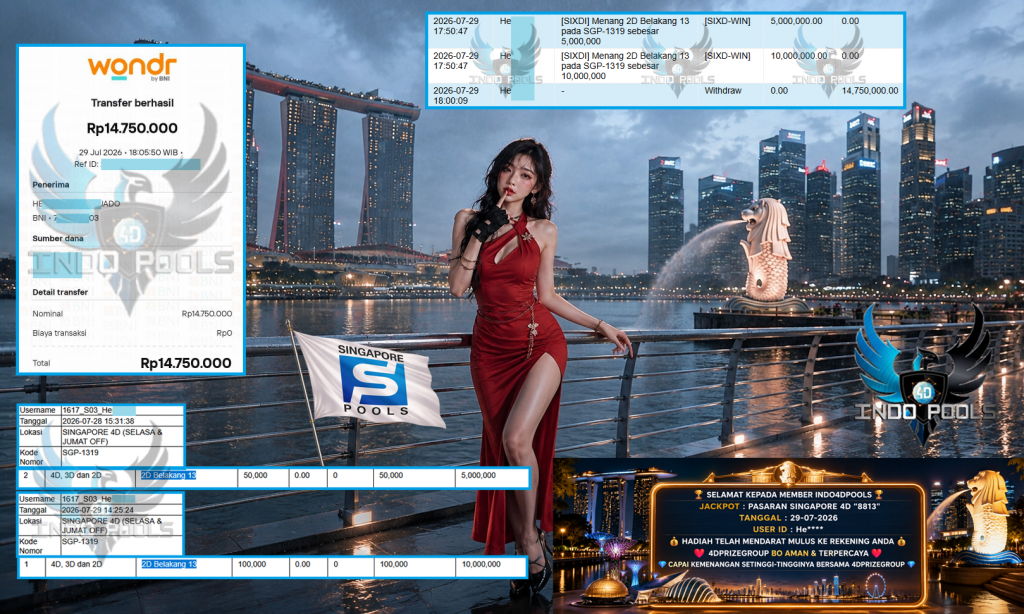Click the 10,000,000.00 credit cell in transaction log
The height and width of the screenshot is (614, 1024).
(799, 56)
